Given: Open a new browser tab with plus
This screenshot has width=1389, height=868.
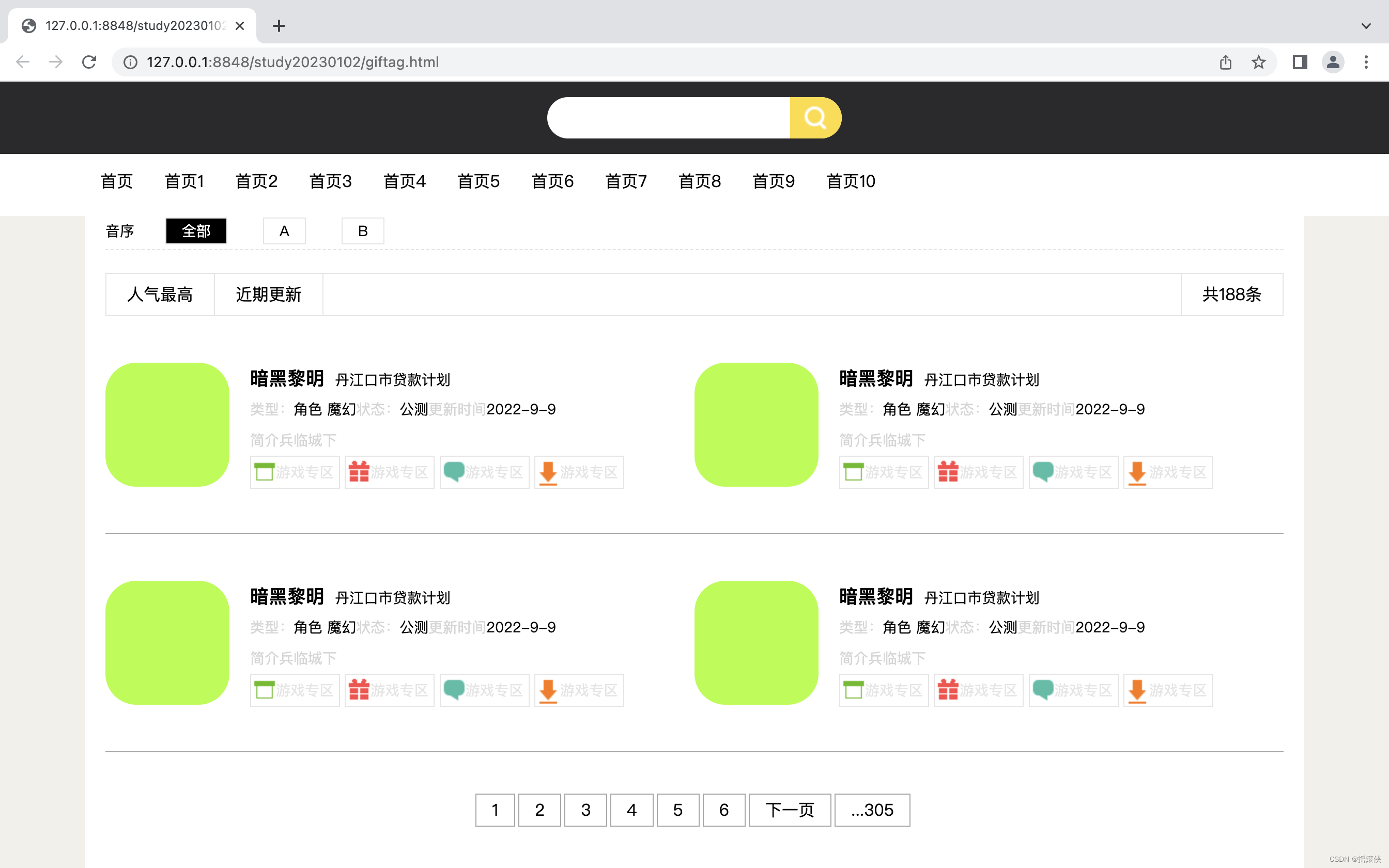Looking at the screenshot, I should click(279, 26).
